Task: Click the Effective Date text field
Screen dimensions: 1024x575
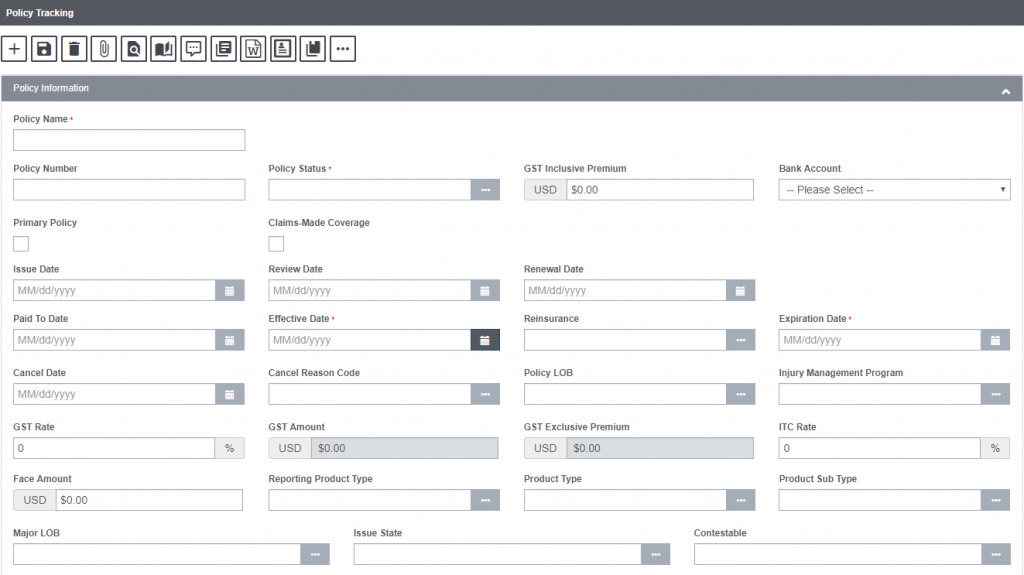Action: pos(370,340)
